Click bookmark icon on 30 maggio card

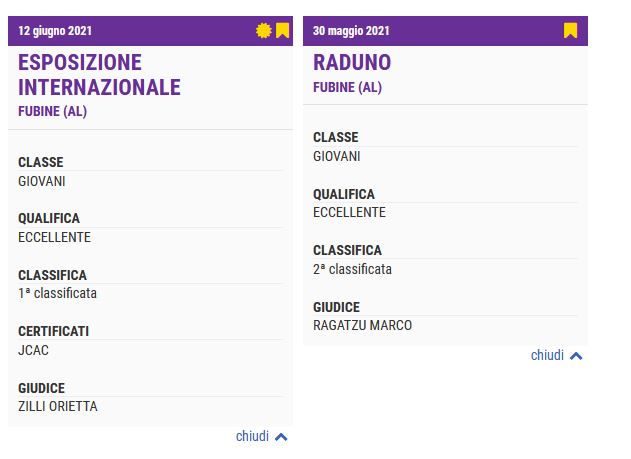click(570, 31)
